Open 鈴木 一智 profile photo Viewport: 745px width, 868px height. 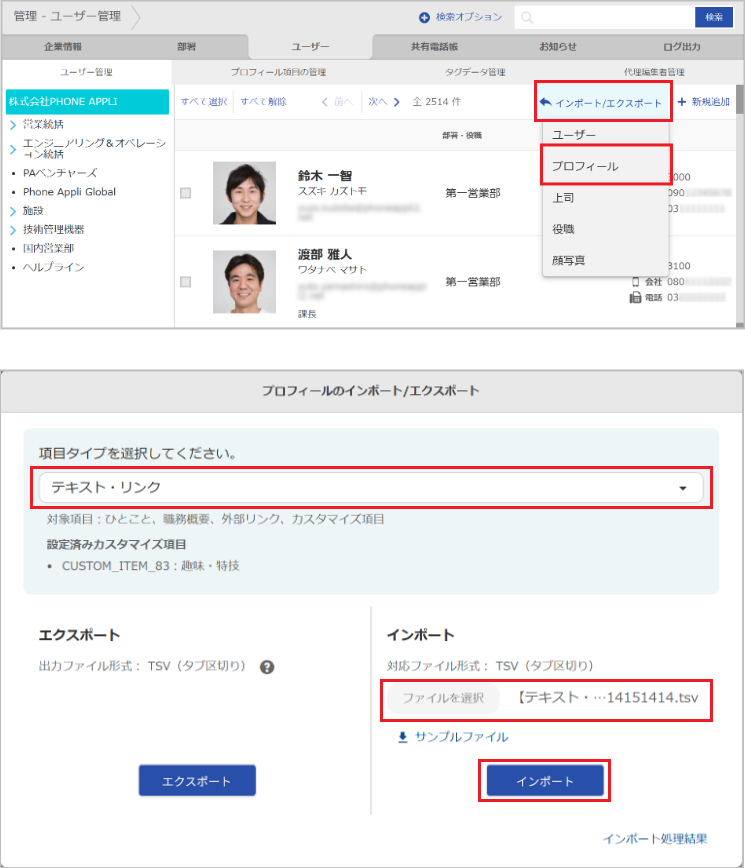pos(244,193)
